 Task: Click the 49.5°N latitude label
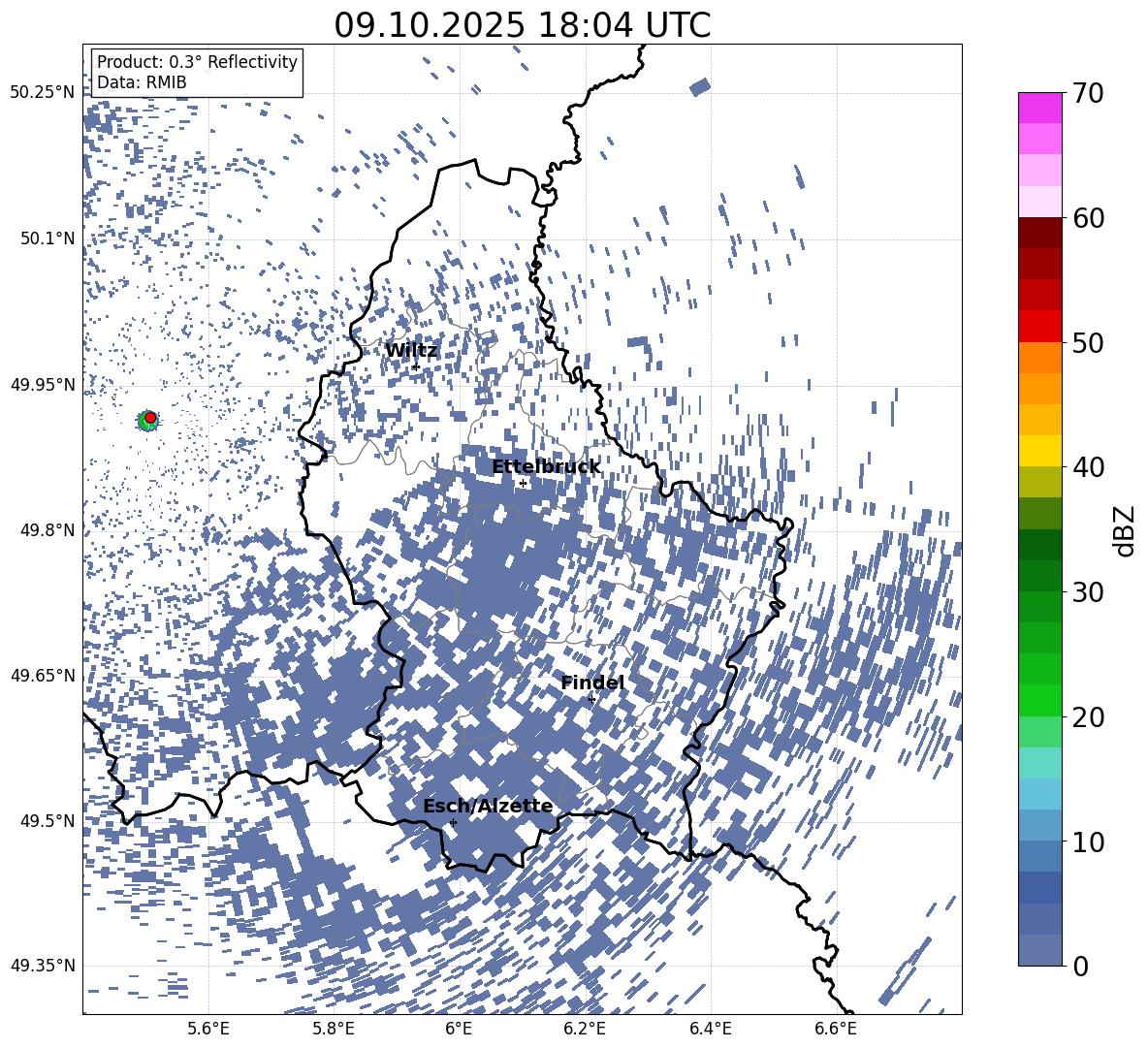(x=47, y=820)
